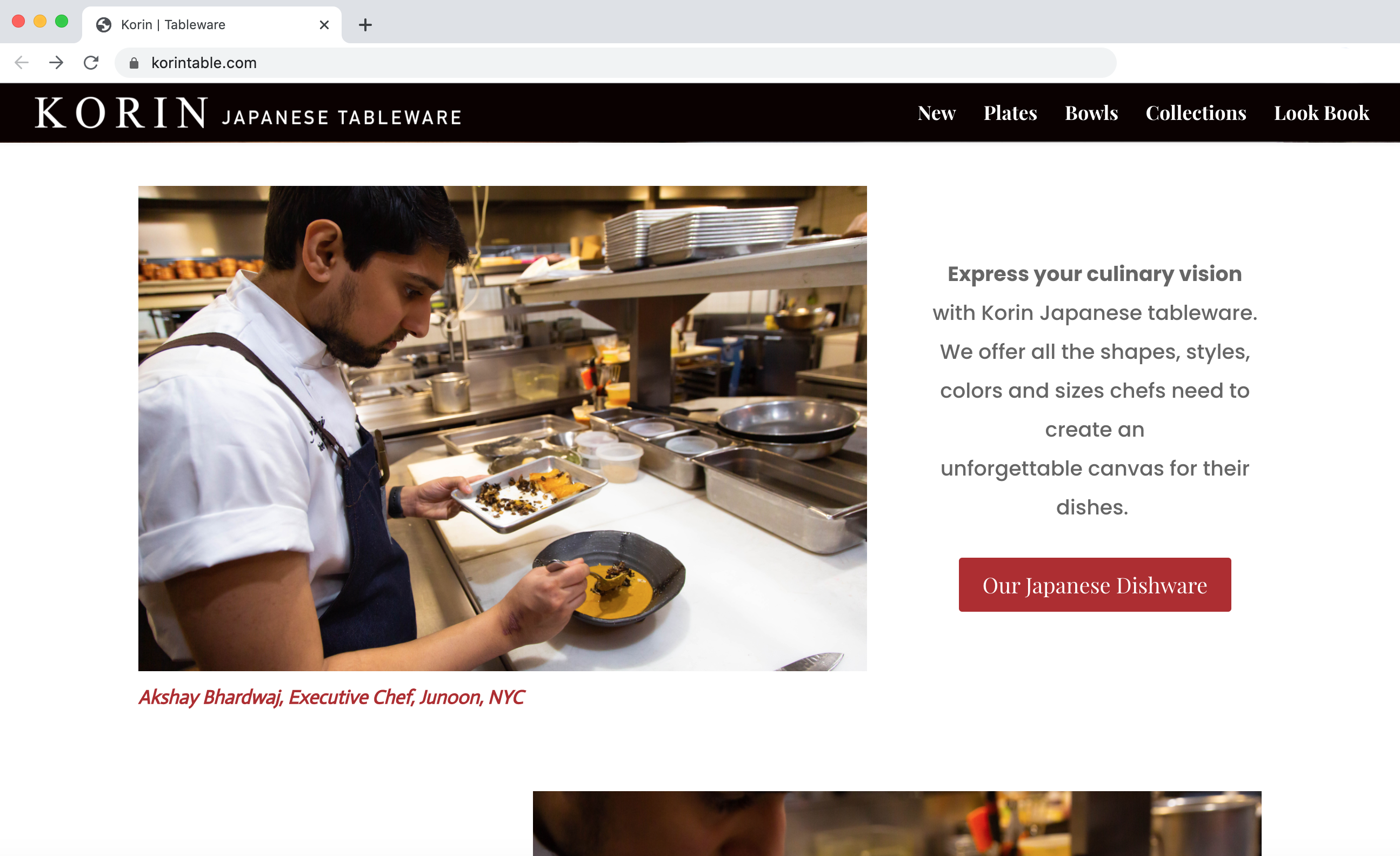
Task: Open a new tab with the plus icon
Action: point(365,25)
